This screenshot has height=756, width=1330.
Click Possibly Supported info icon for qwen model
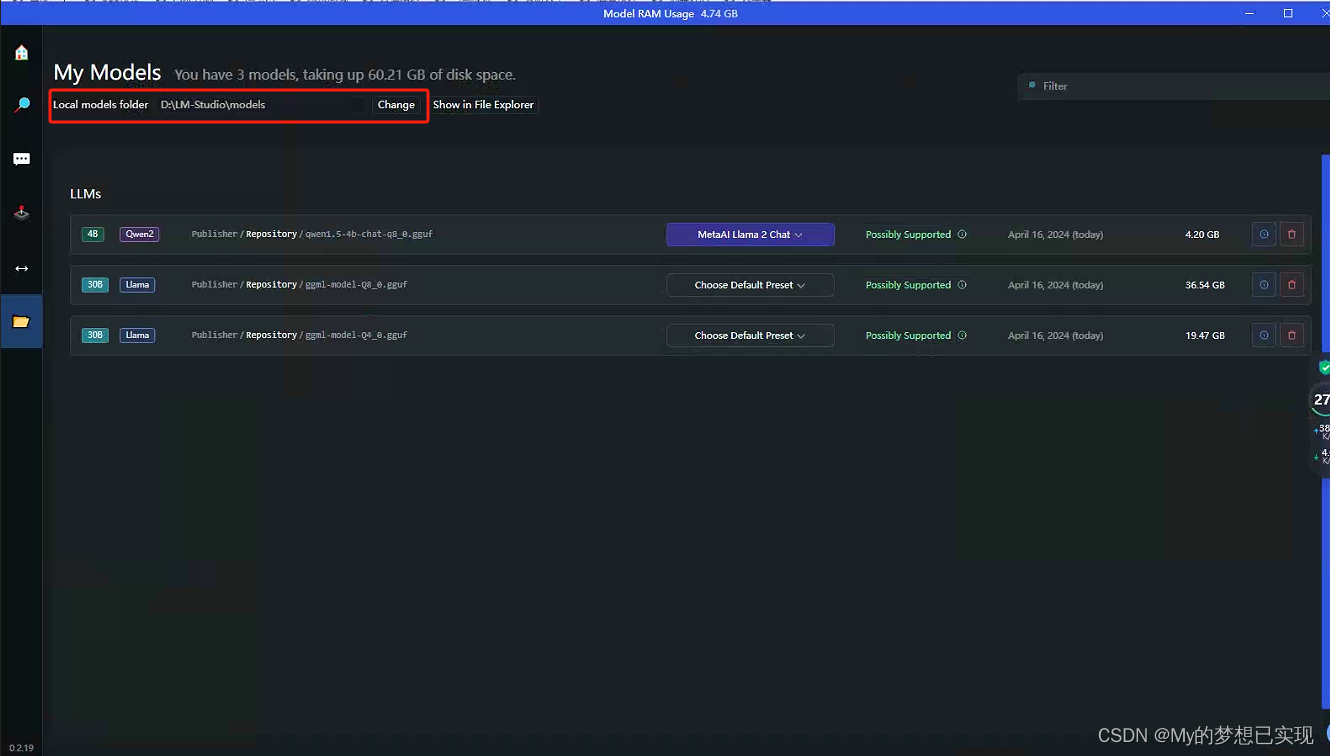[x=962, y=235]
